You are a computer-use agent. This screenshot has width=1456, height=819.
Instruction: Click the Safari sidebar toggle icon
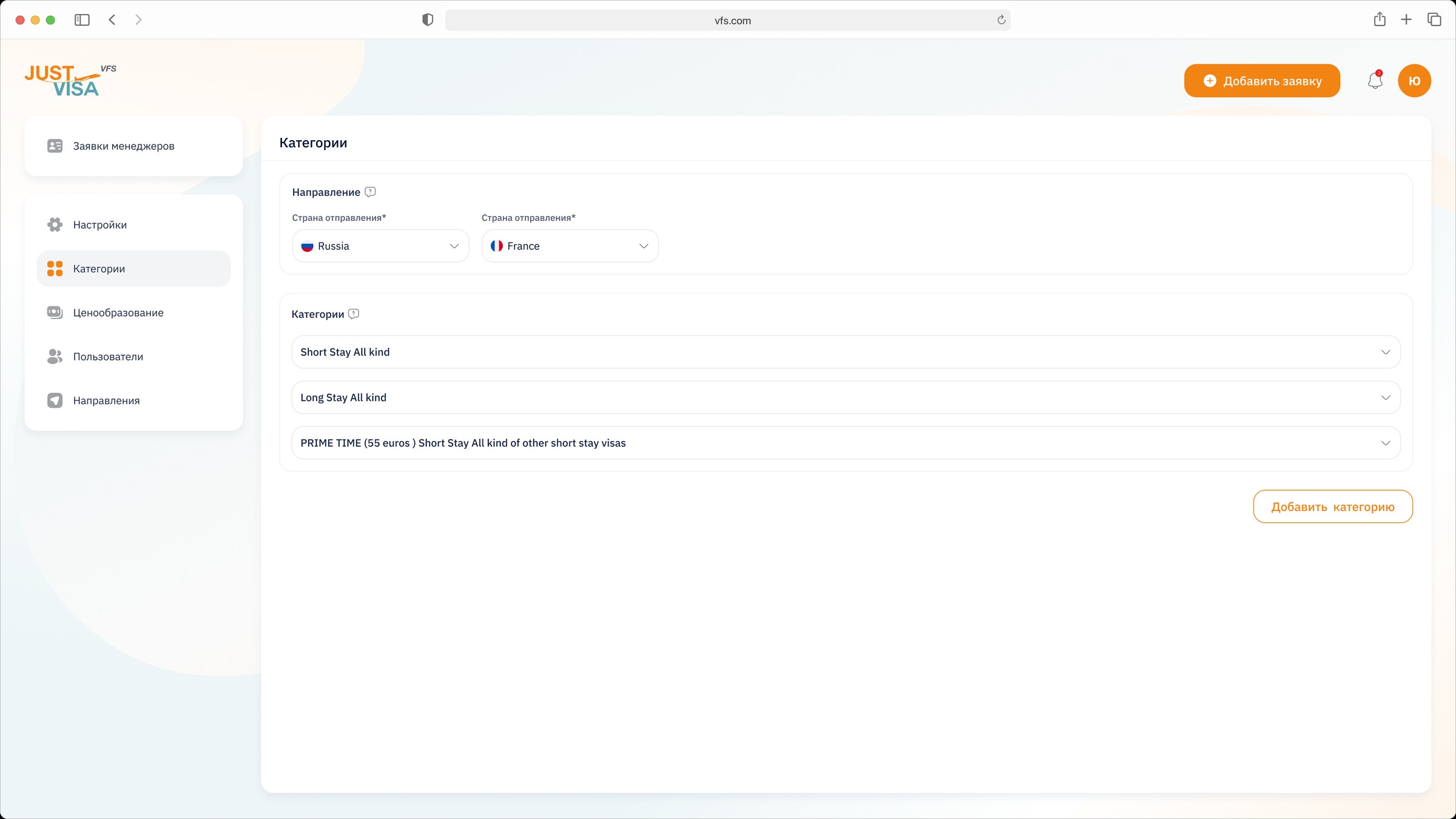pyautogui.click(x=82, y=20)
